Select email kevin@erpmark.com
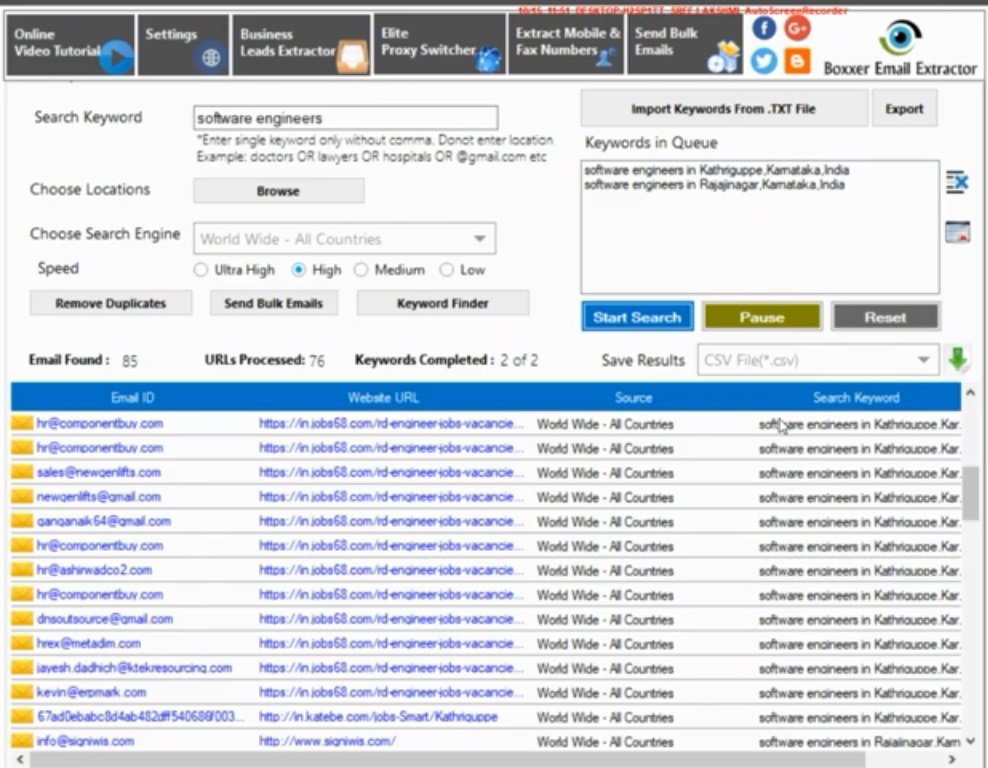The image size is (988, 768). [x=91, y=692]
